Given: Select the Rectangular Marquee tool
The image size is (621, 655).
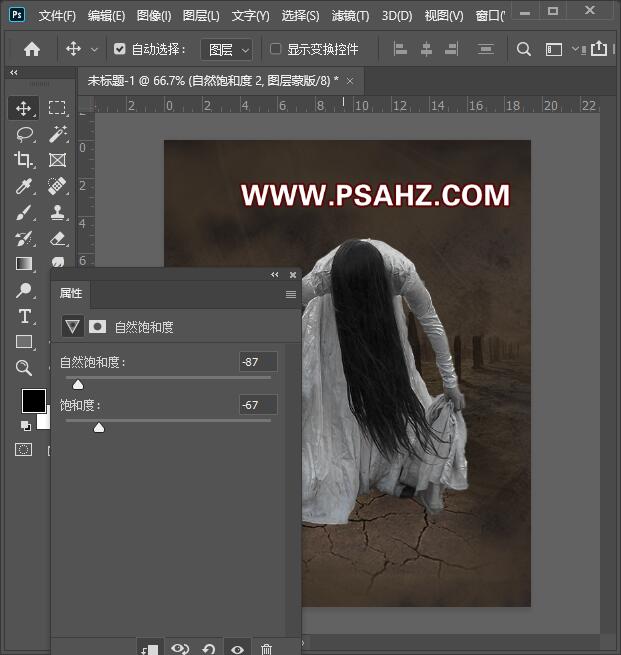Looking at the screenshot, I should [x=57, y=108].
